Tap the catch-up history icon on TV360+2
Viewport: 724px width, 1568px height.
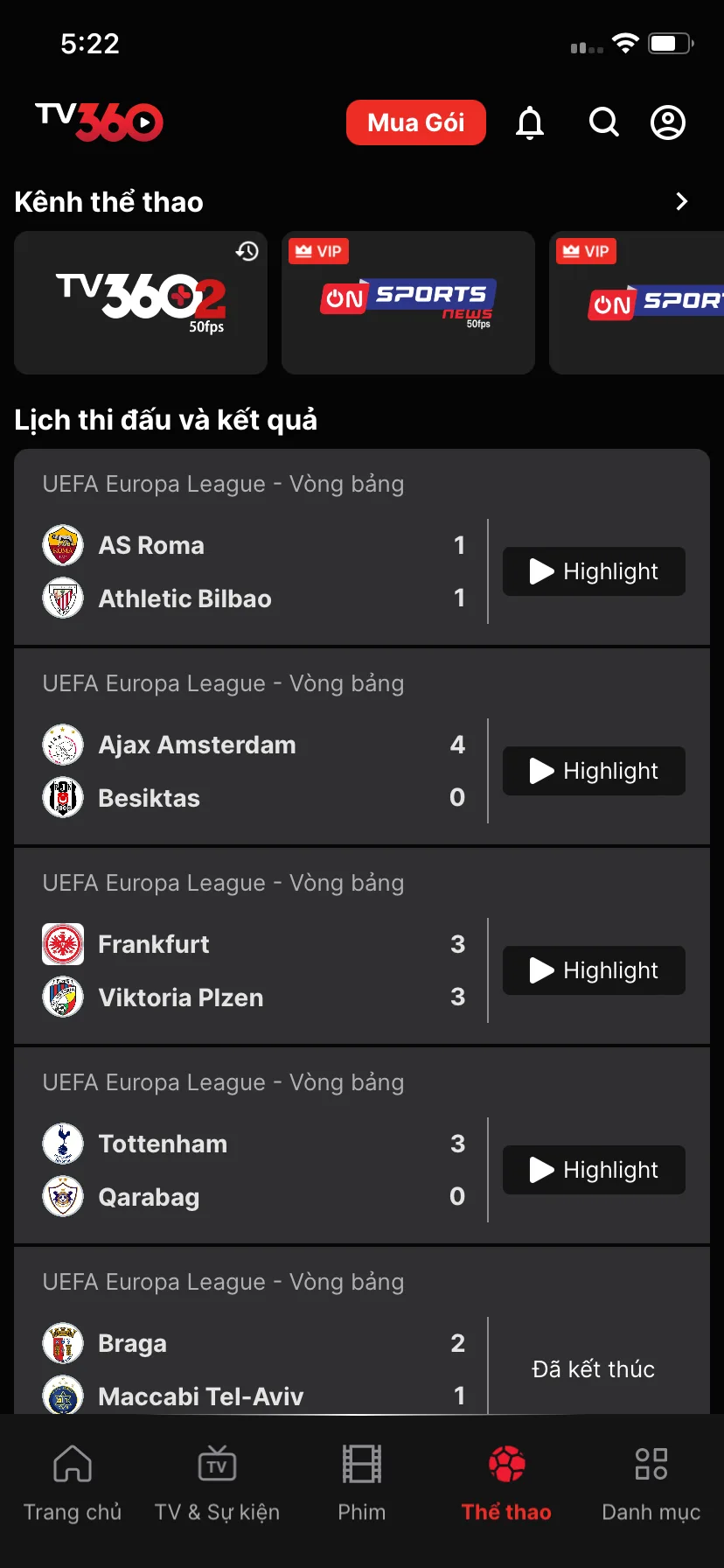click(x=247, y=251)
